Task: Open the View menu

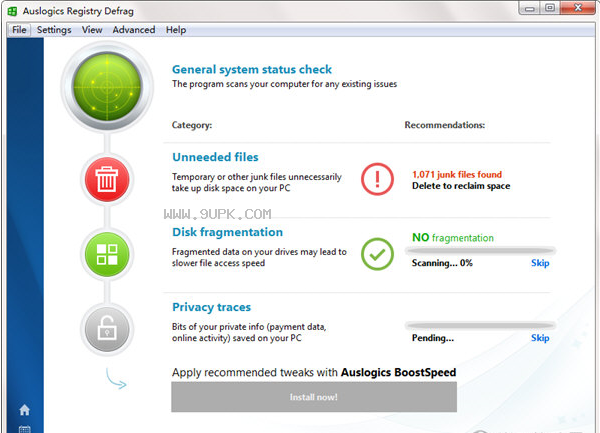Action: click(x=92, y=30)
